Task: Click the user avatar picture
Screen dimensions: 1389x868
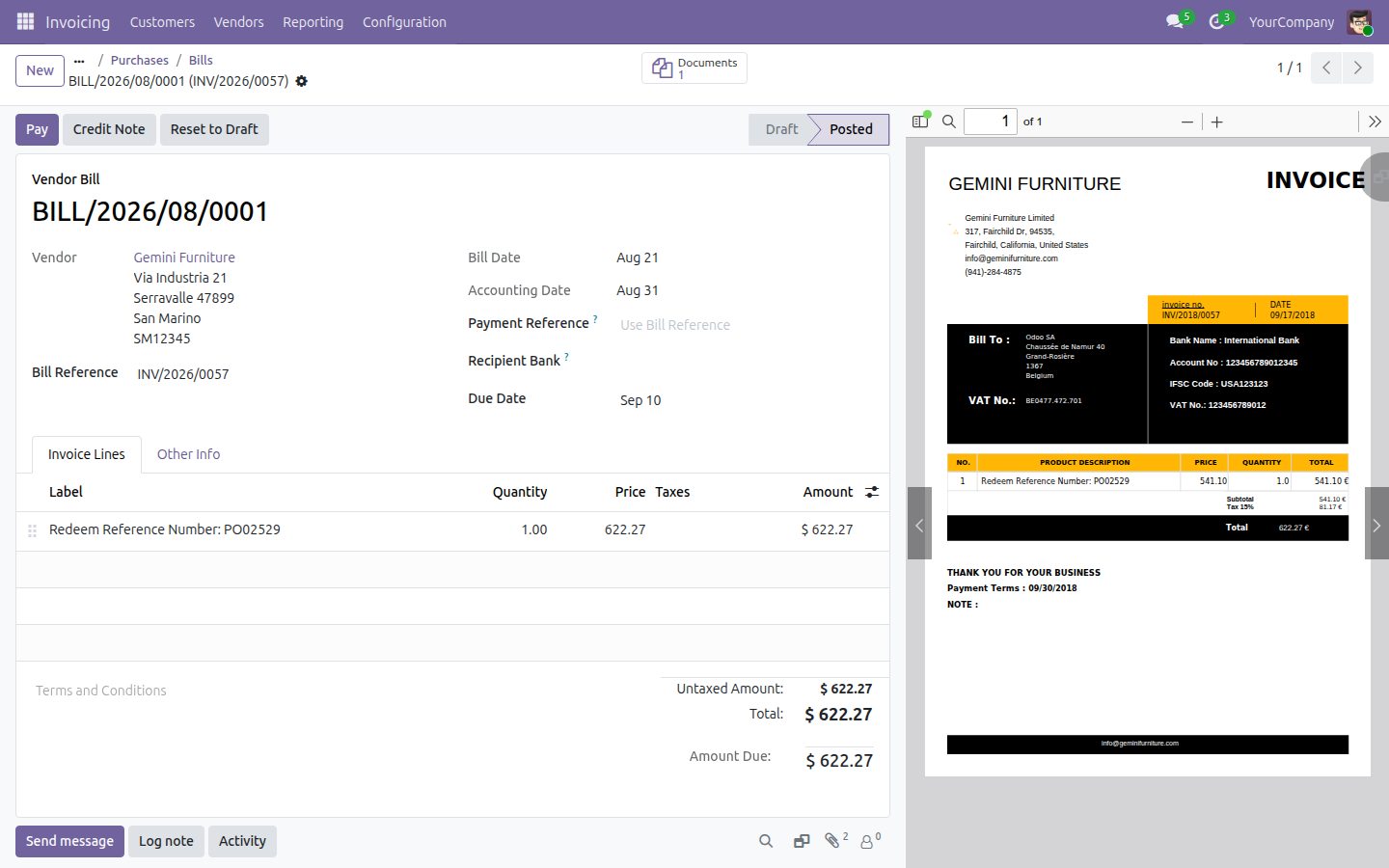Action: [1360, 22]
